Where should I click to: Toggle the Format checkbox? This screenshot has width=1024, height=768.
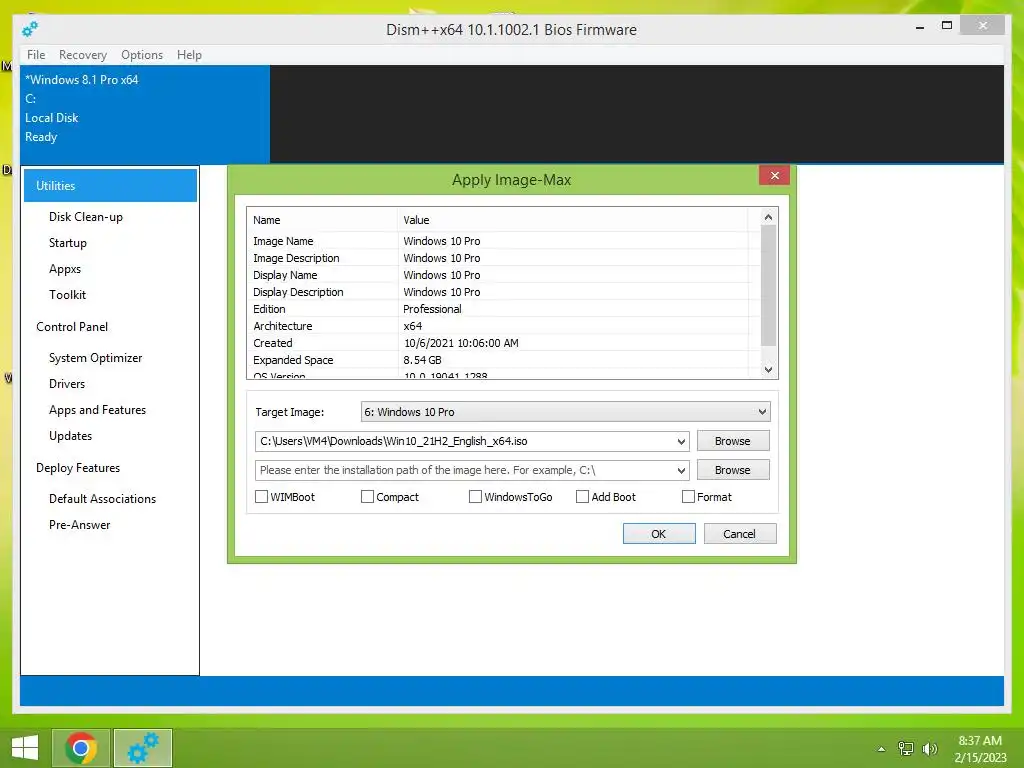[x=688, y=497]
